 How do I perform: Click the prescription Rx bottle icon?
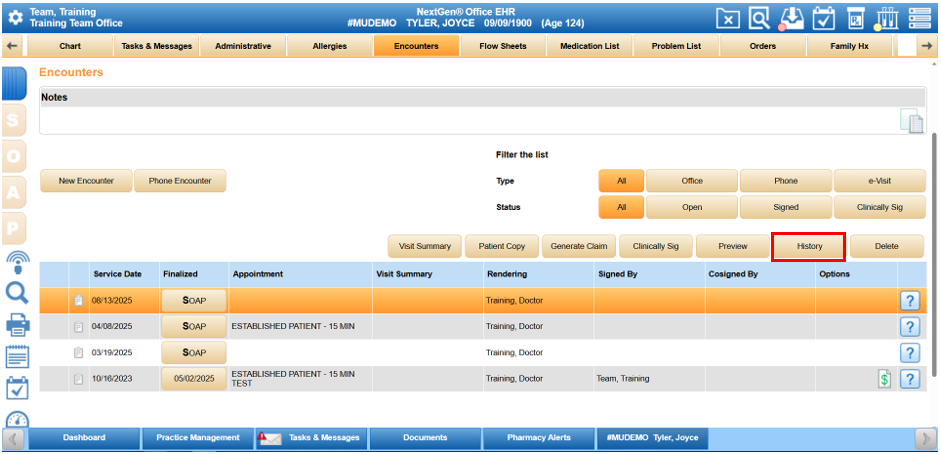[856, 18]
